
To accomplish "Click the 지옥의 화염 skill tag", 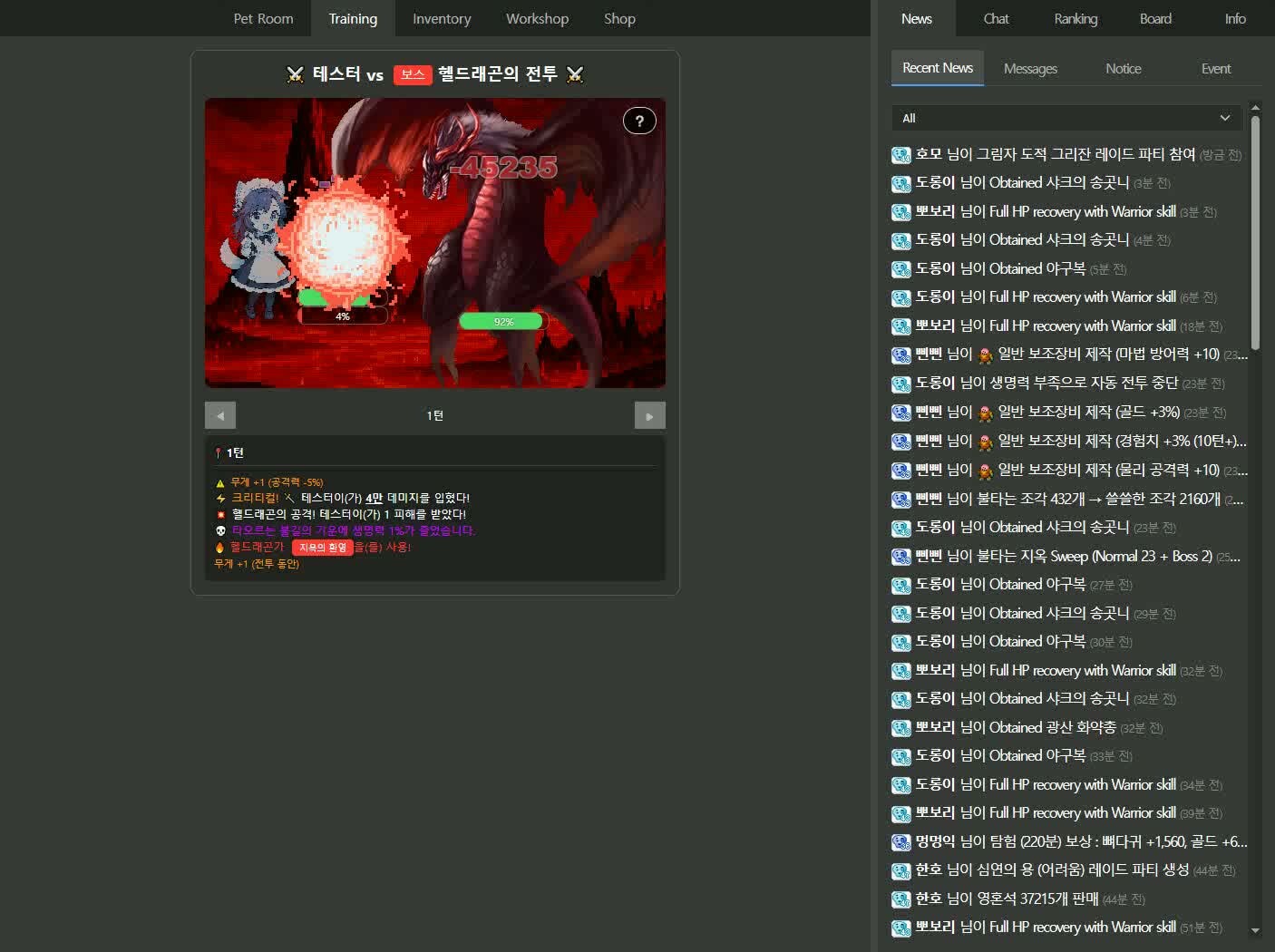I will point(323,548).
